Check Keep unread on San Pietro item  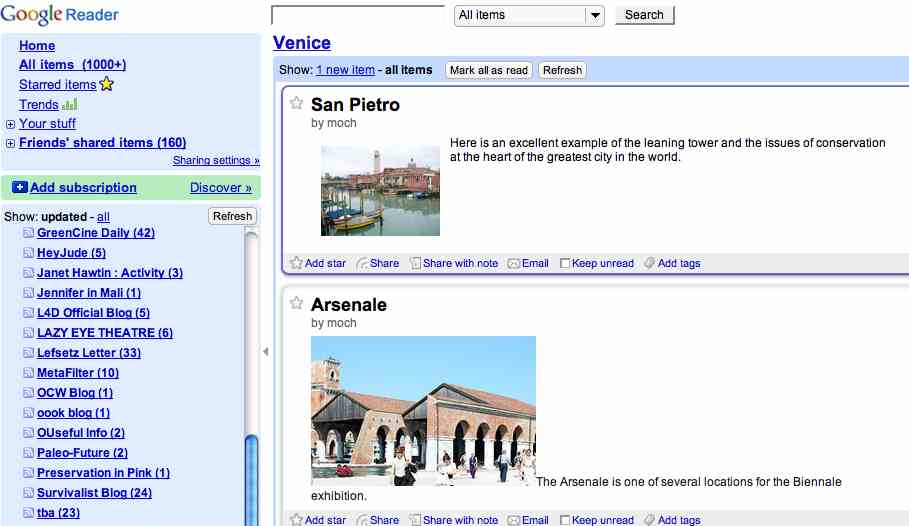tap(565, 263)
